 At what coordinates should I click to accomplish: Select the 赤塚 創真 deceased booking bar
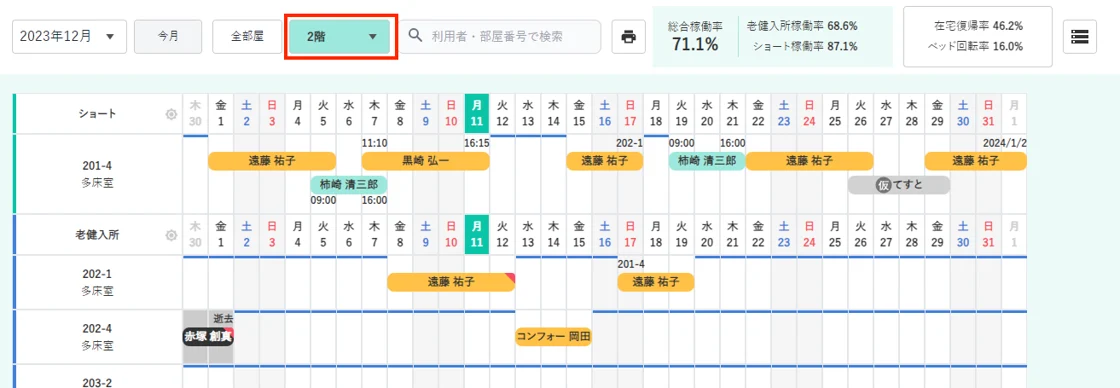(x=209, y=336)
